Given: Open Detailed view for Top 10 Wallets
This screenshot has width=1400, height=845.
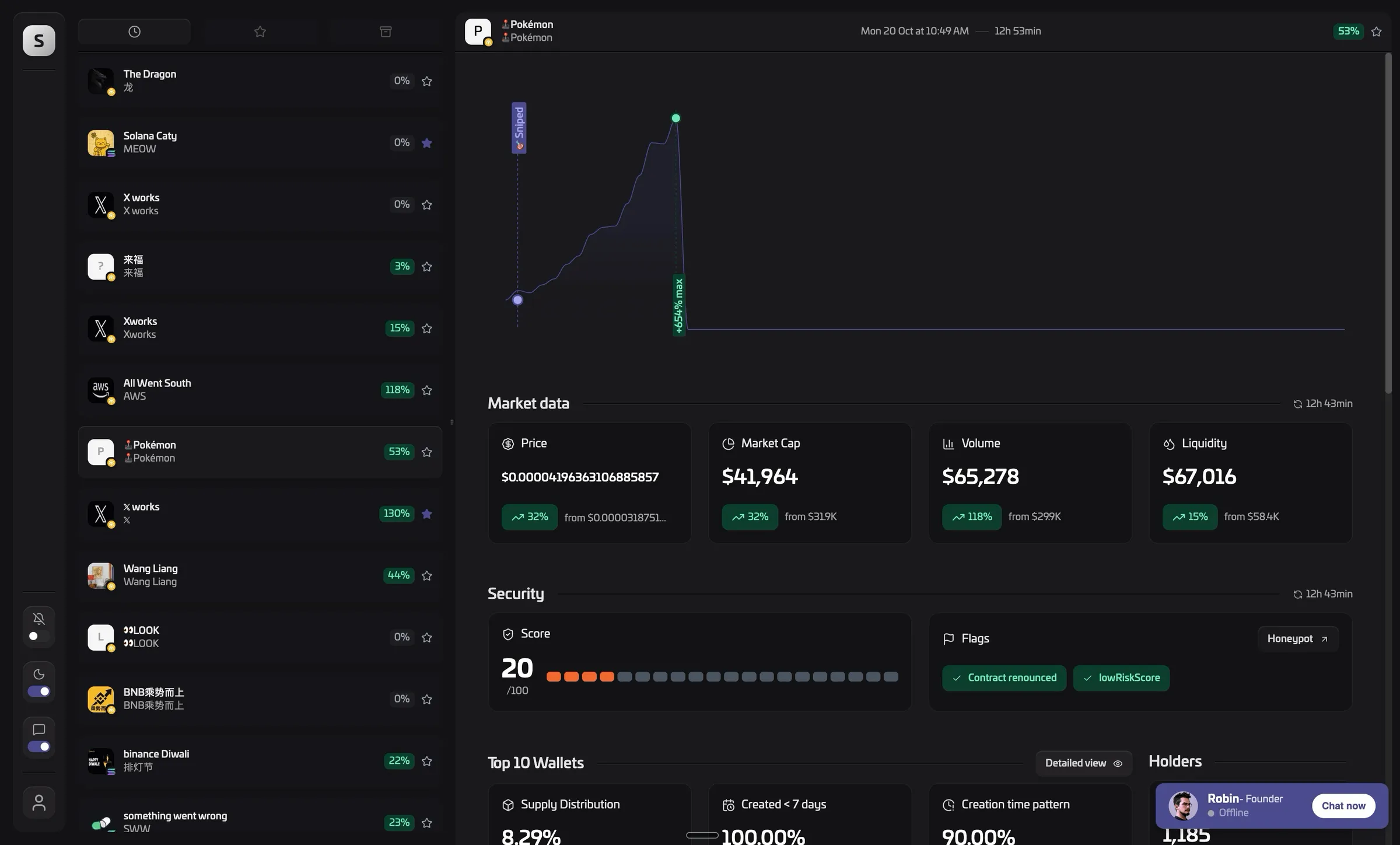Looking at the screenshot, I should tap(1083, 763).
